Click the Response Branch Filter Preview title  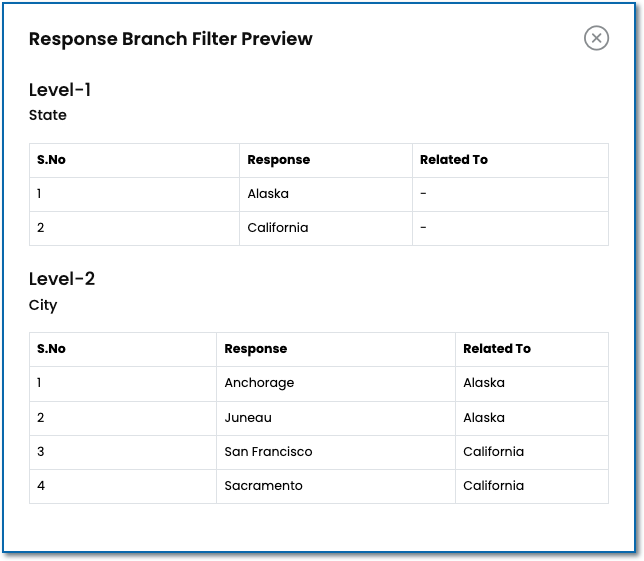(170, 39)
